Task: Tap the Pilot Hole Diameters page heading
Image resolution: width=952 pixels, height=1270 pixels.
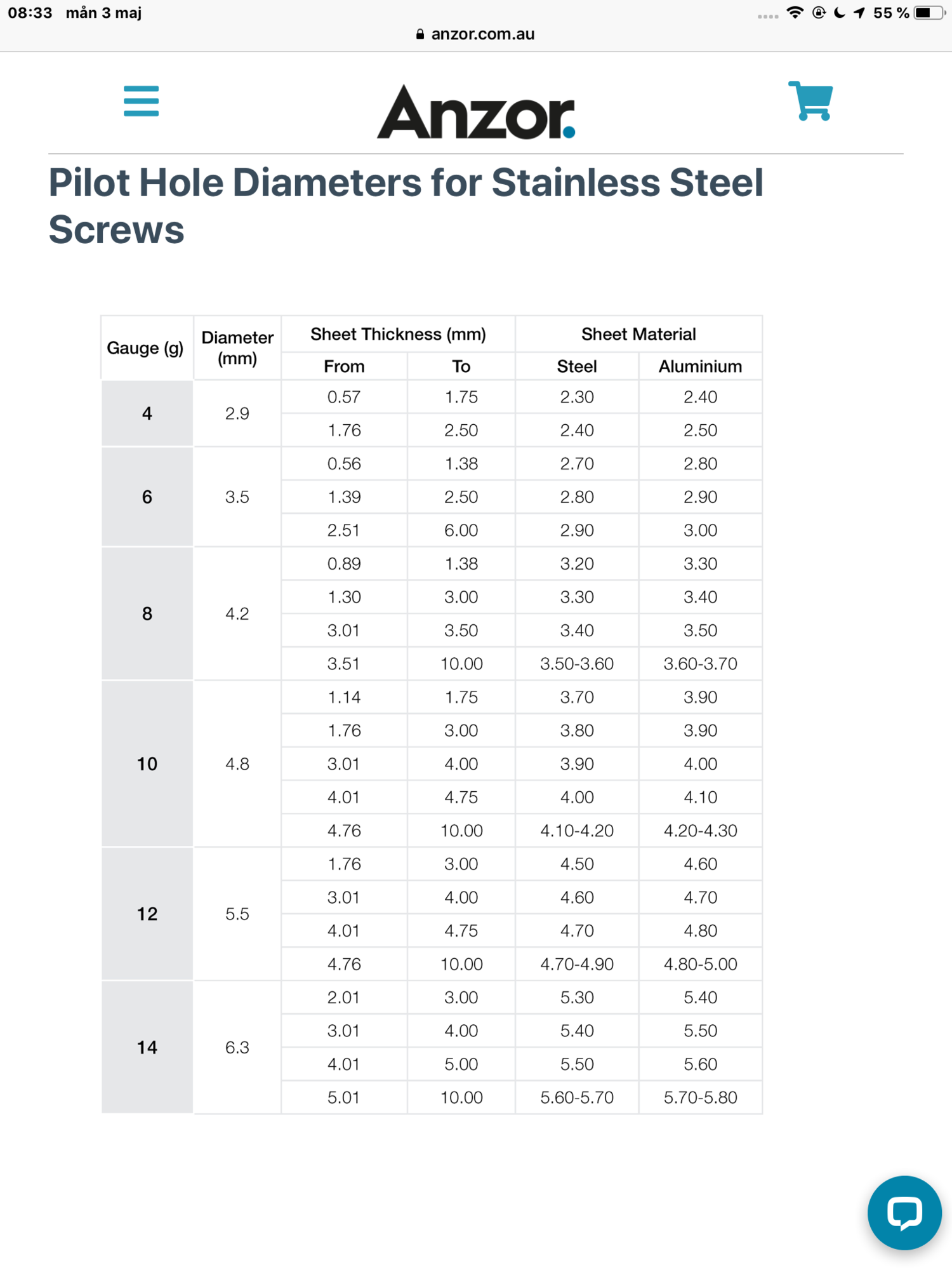Action: [406, 206]
